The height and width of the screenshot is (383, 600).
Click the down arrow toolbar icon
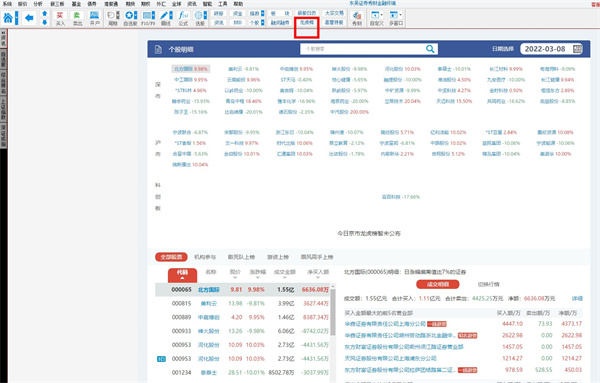[x=45, y=23]
